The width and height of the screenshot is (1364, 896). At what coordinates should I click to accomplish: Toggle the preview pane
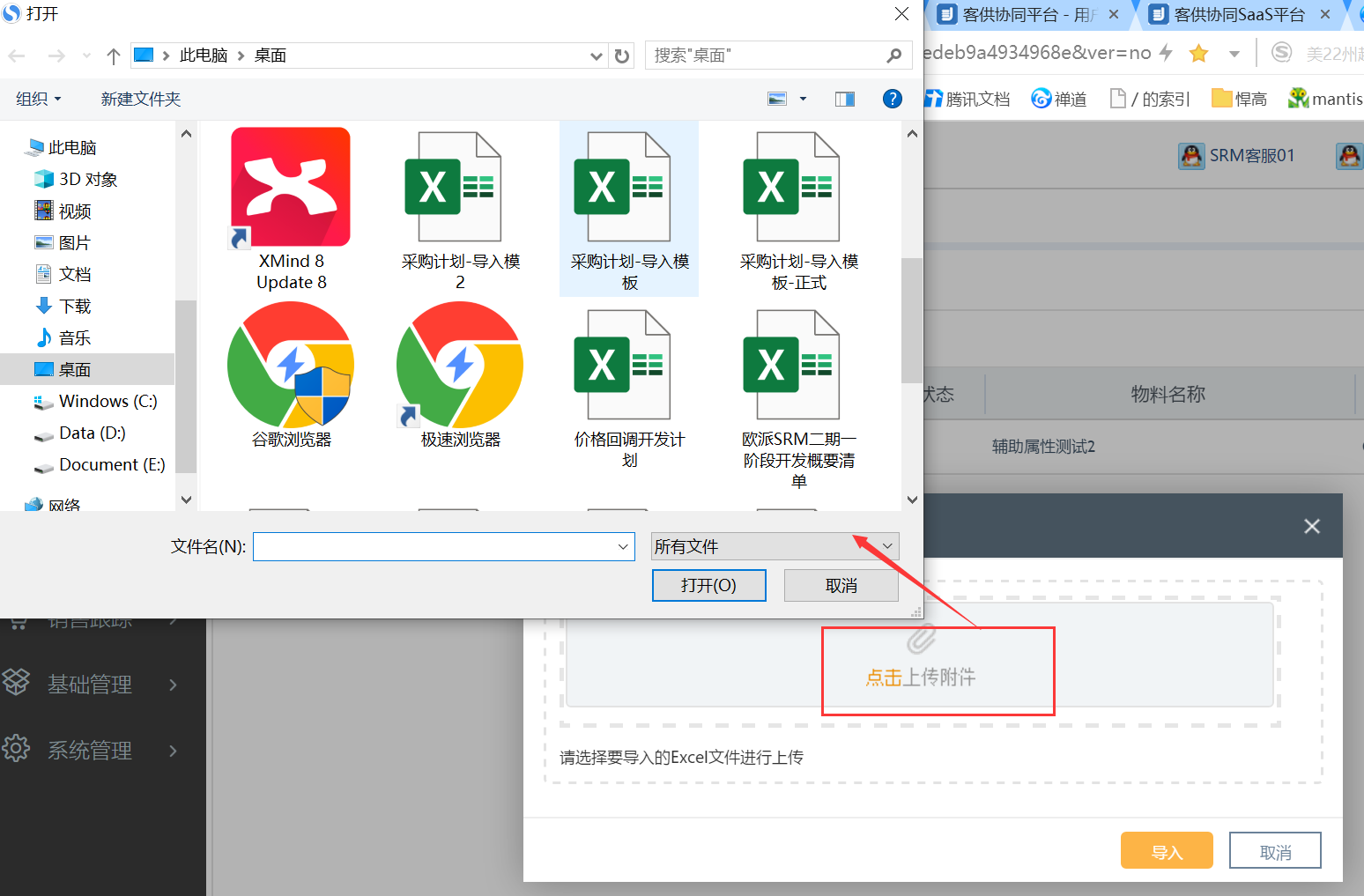pos(844,99)
